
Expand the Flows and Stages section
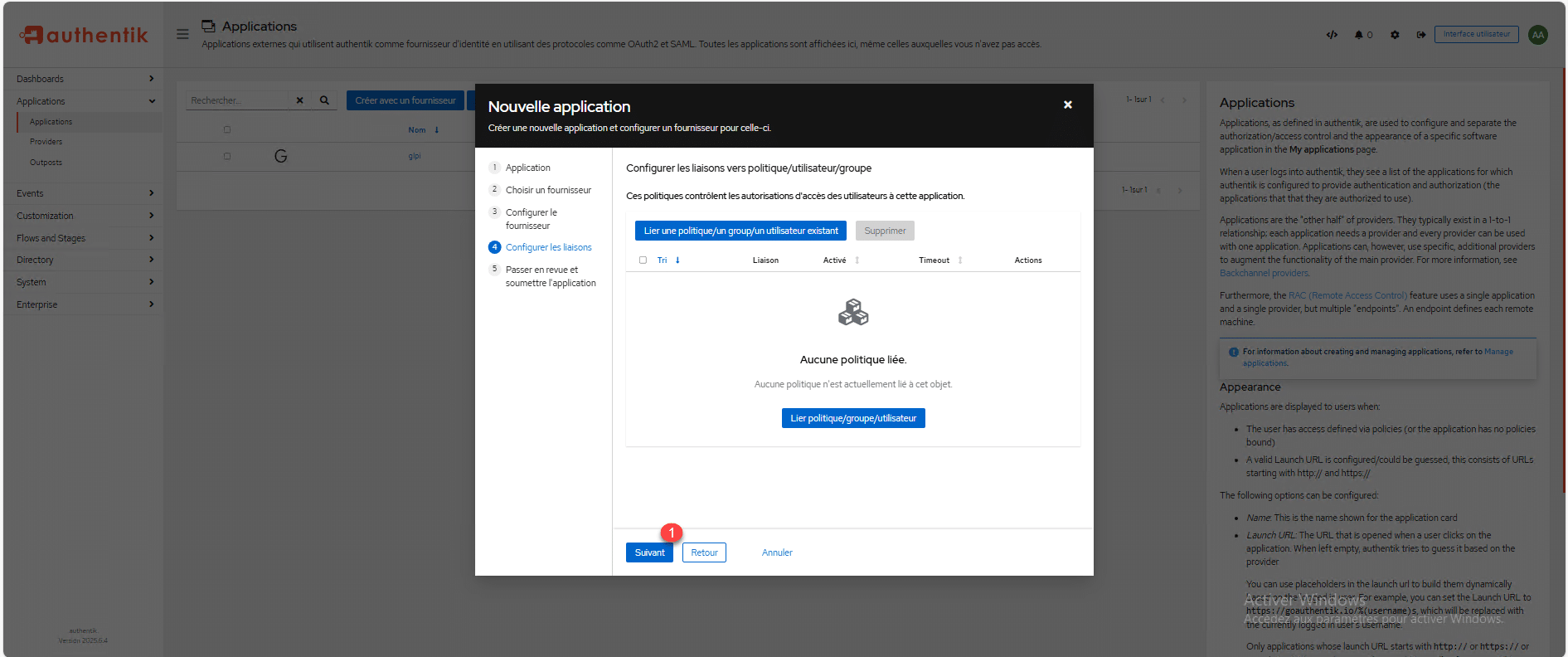click(x=83, y=238)
